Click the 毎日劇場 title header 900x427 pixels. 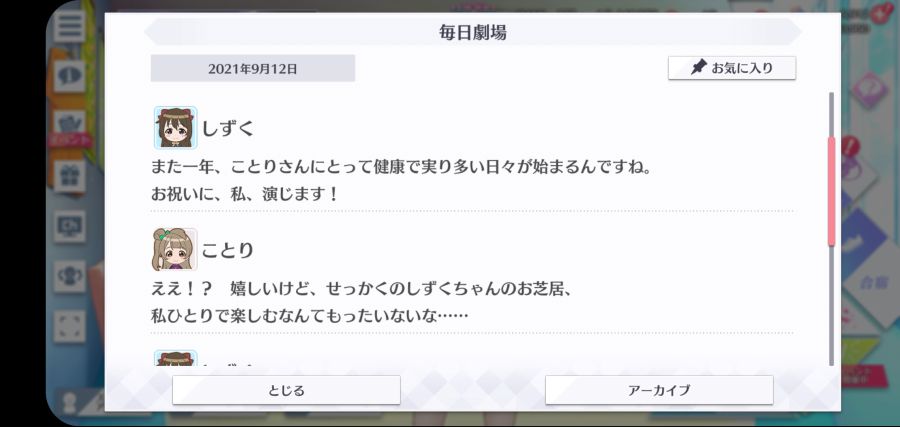click(x=473, y=33)
